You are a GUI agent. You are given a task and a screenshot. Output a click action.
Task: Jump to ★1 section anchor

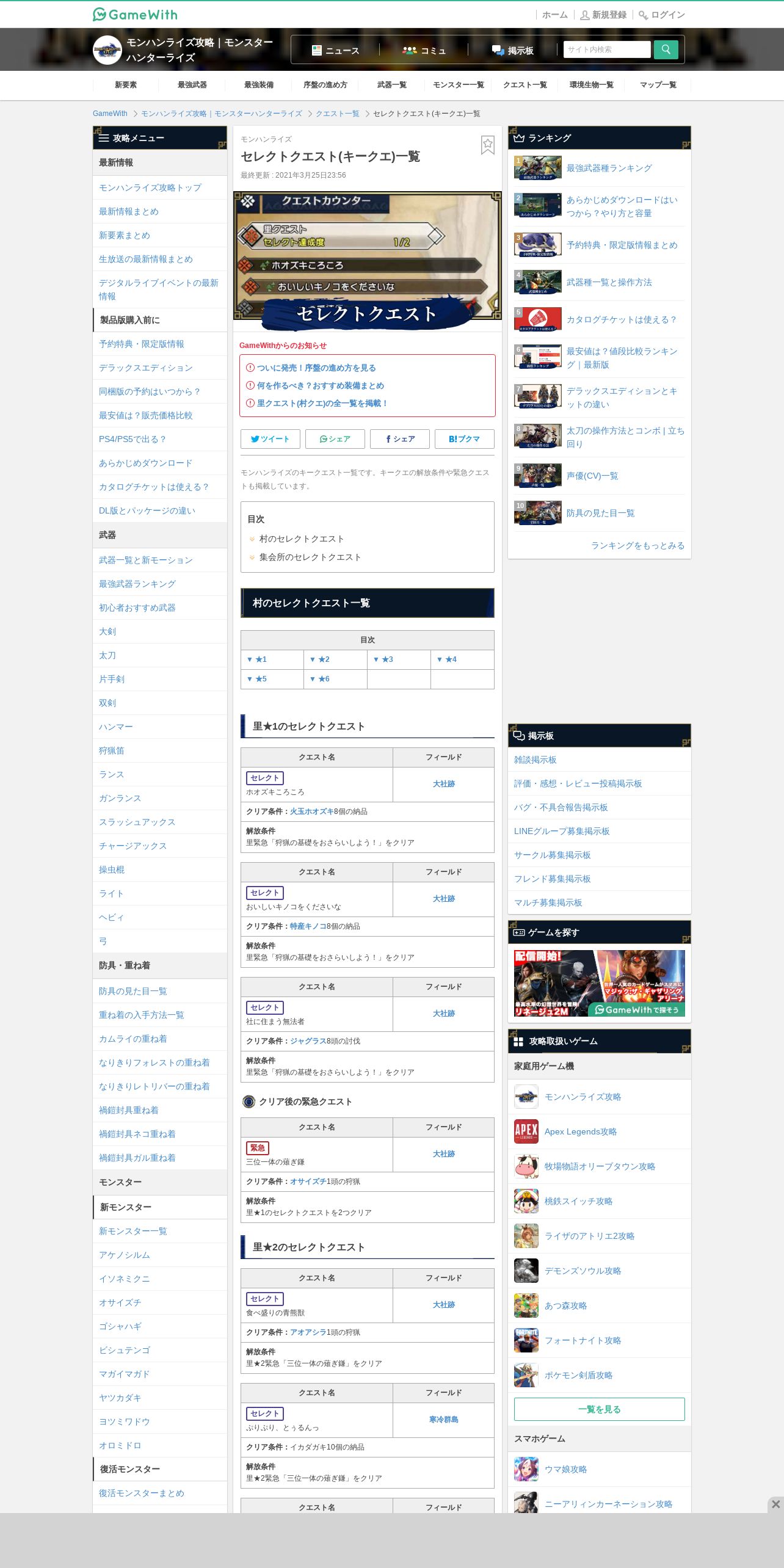(x=257, y=659)
